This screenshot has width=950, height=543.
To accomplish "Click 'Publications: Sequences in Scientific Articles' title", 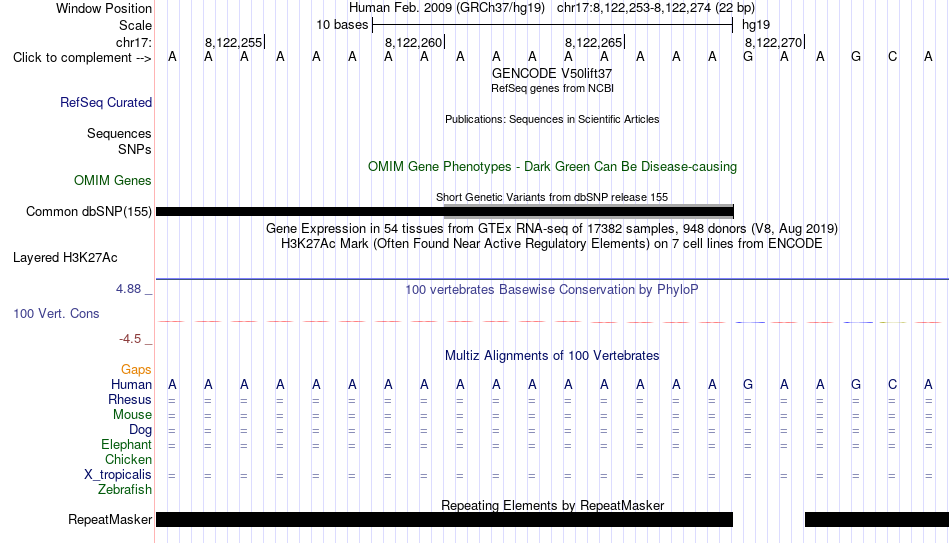I will [x=552, y=119].
